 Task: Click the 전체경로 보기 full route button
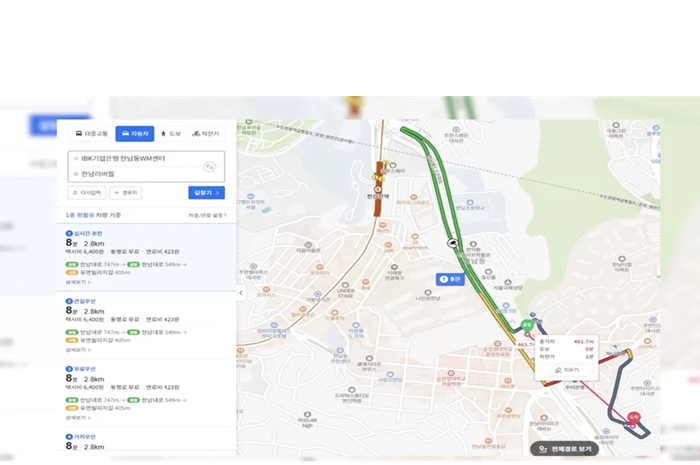pyautogui.click(x=567, y=449)
